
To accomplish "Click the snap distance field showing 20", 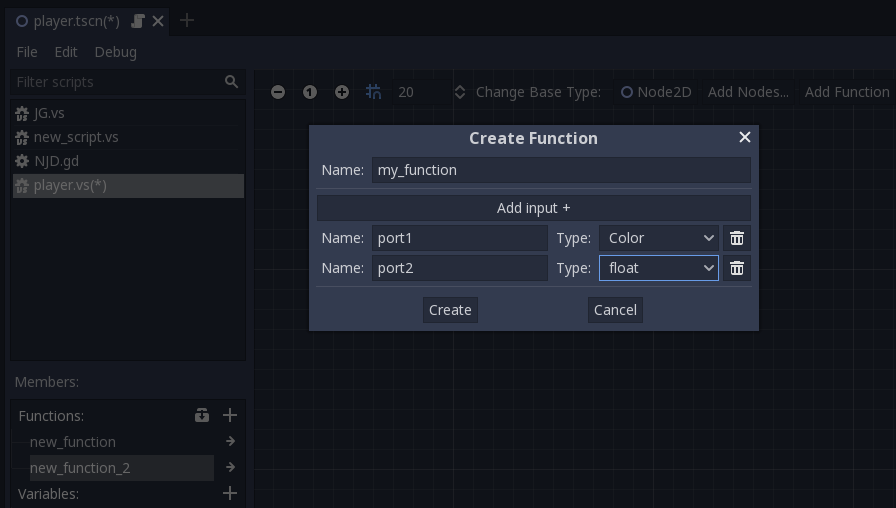I will coord(421,92).
